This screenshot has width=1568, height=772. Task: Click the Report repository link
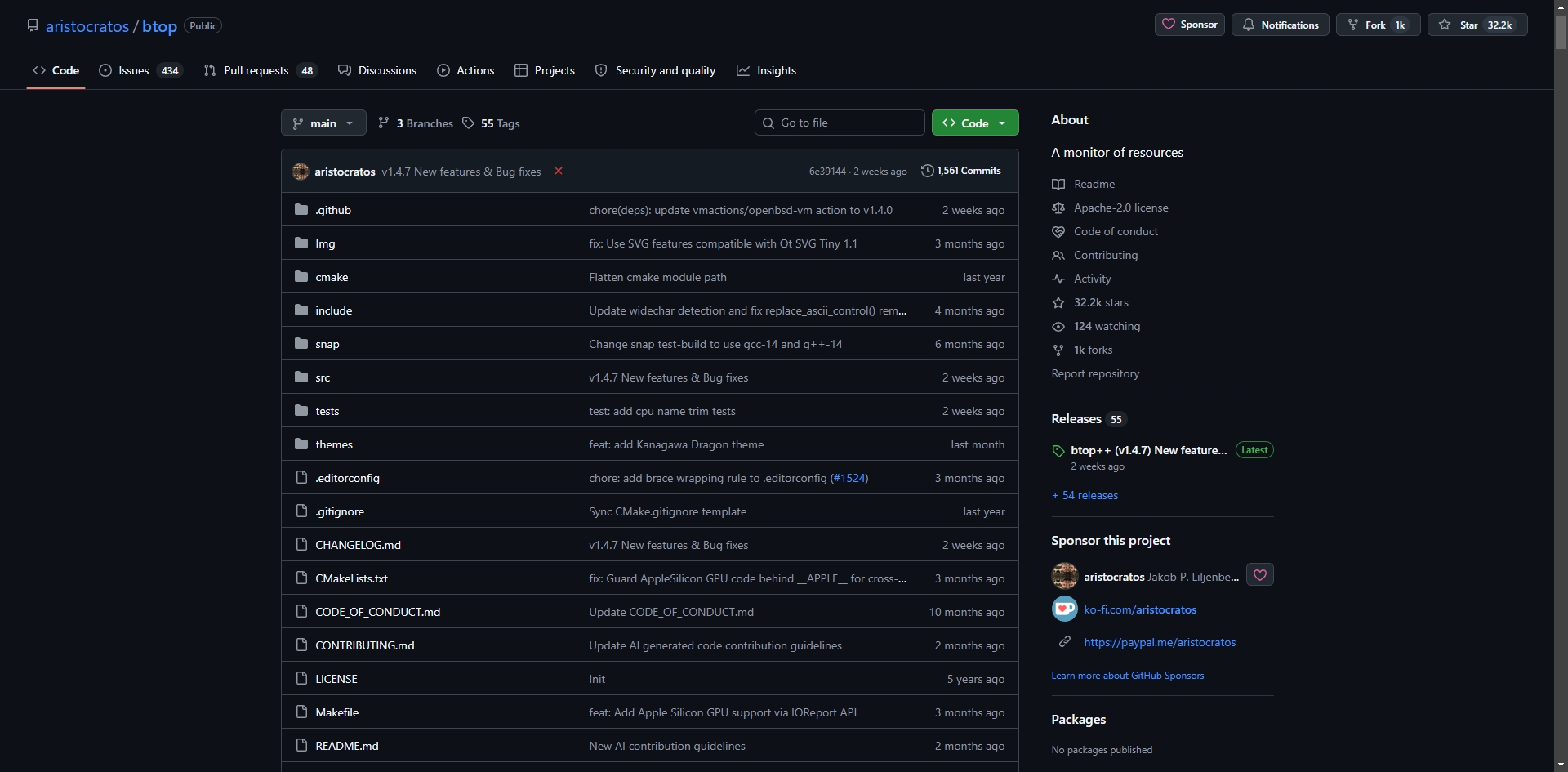(x=1095, y=373)
